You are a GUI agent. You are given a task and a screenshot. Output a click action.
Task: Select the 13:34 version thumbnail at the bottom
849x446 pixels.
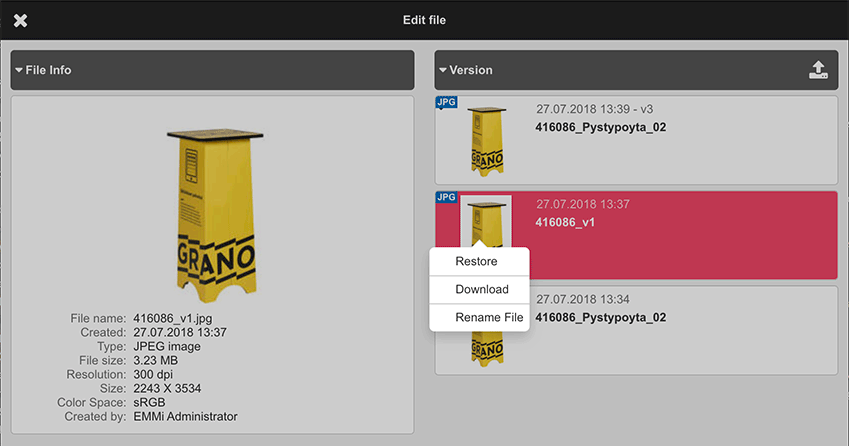tap(487, 349)
